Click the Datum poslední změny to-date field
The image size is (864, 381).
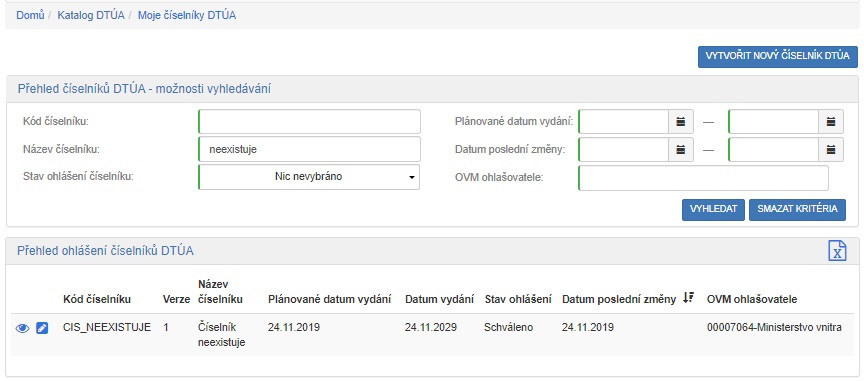click(x=774, y=149)
